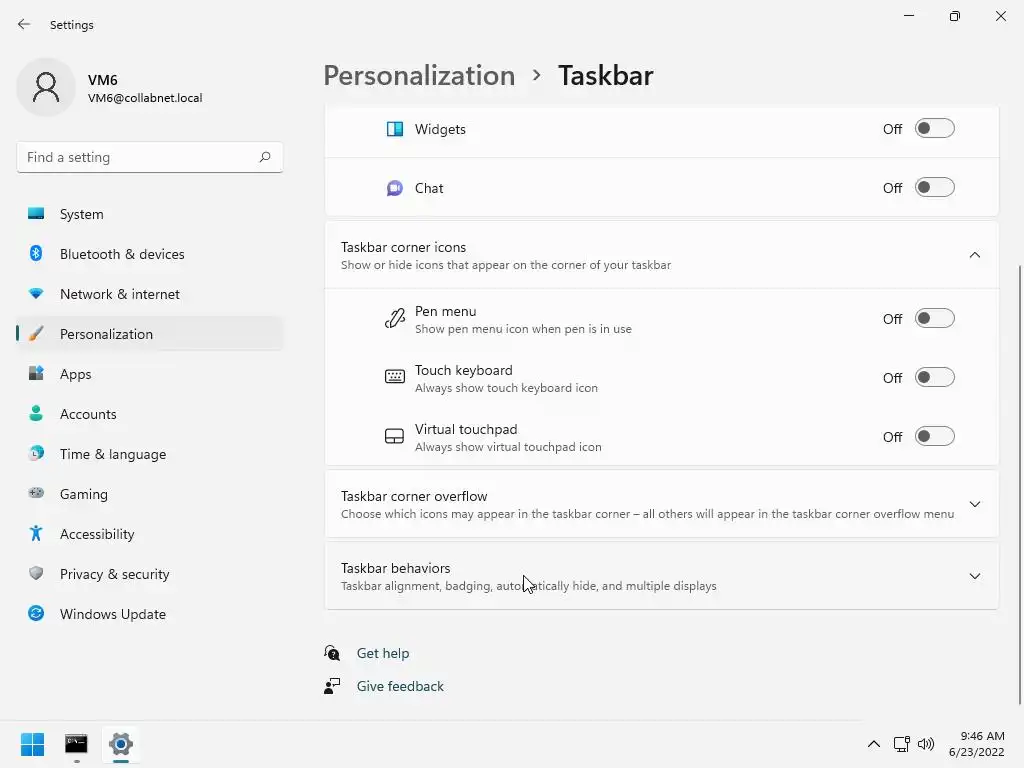Collapse the Taskbar corner icons section
Screen dimensions: 1024x768
975,255
